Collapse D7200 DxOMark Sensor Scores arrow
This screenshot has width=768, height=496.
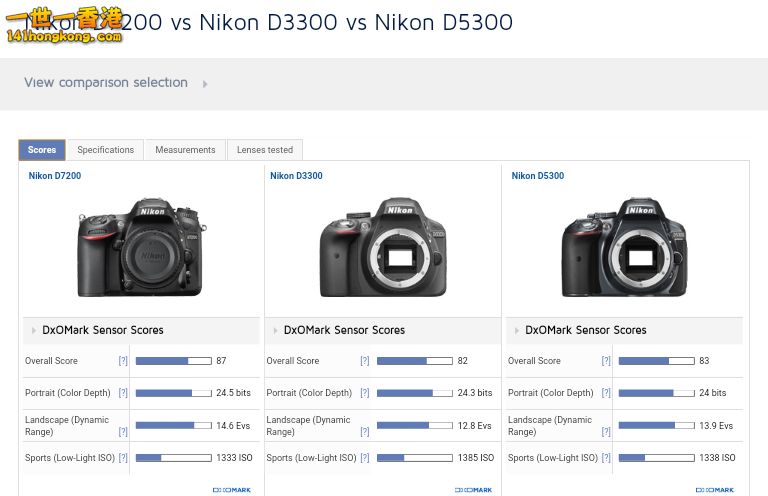(33, 331)
